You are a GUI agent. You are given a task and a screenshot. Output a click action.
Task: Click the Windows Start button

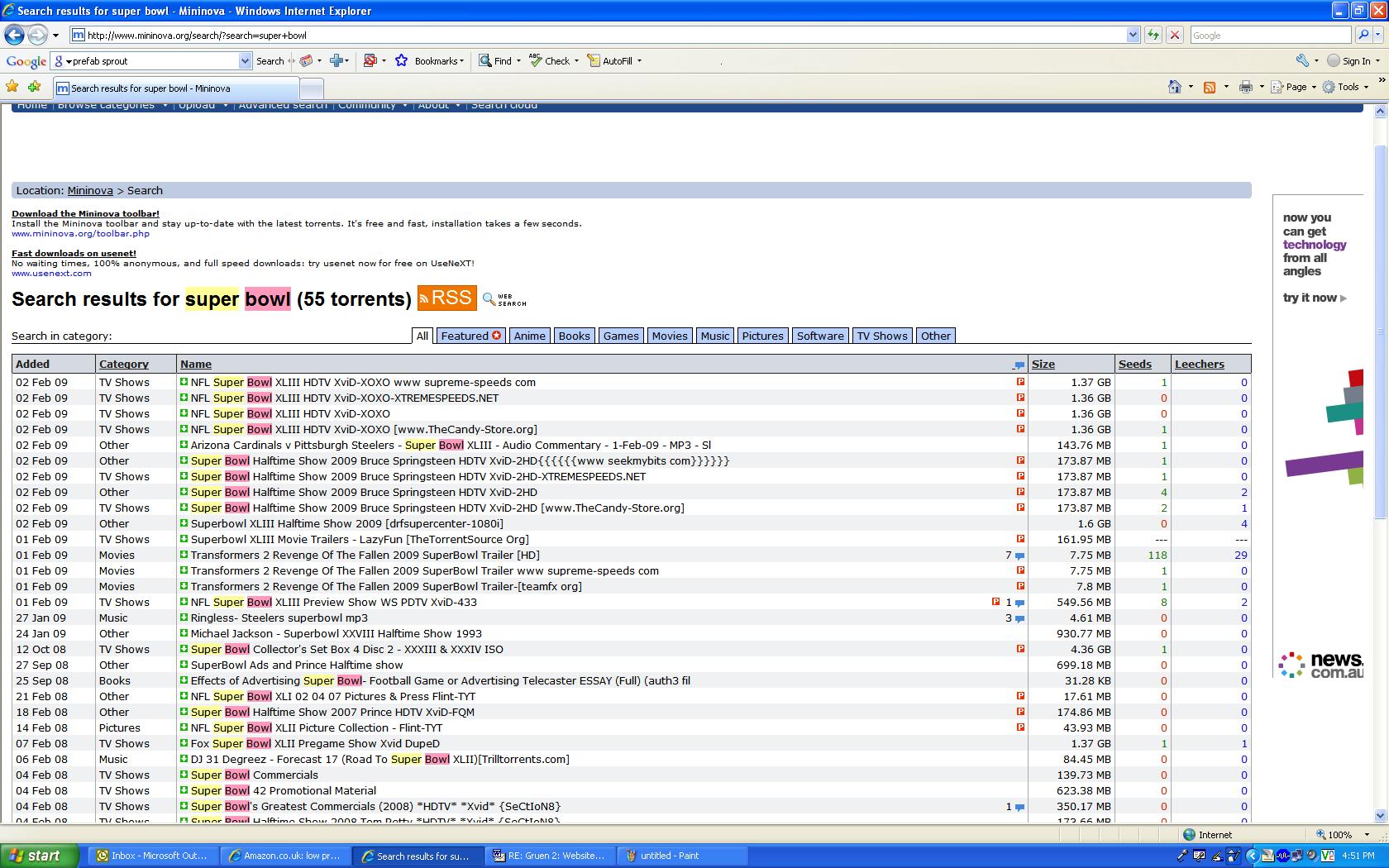pos(40,856)
